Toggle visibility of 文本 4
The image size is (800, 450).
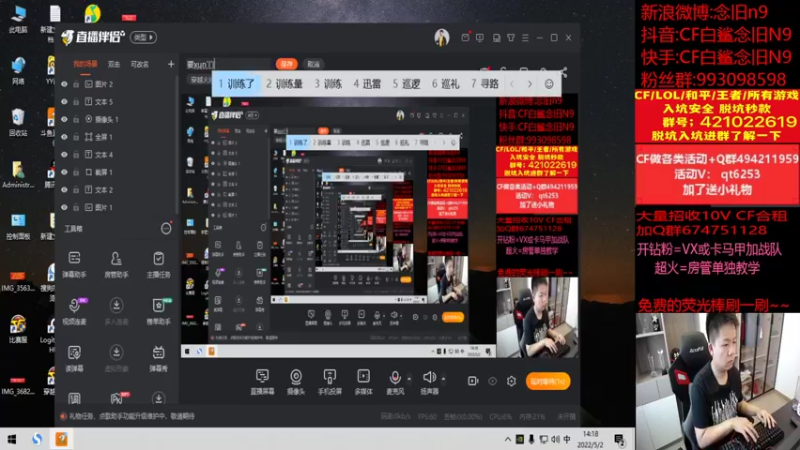click(x=64, y=154)
